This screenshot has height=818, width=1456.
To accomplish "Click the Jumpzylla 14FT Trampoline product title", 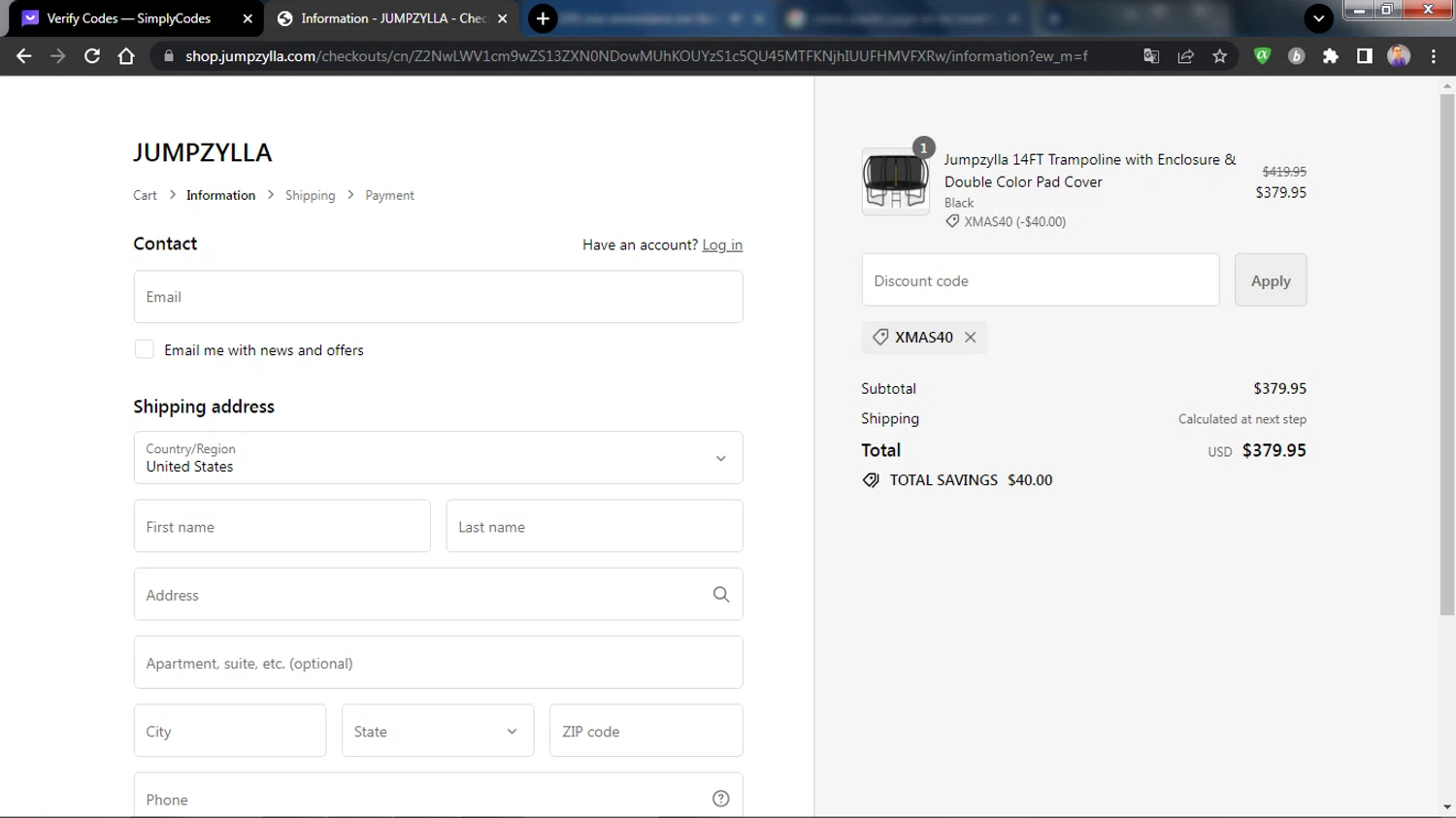I will [x=1090, y=171].
